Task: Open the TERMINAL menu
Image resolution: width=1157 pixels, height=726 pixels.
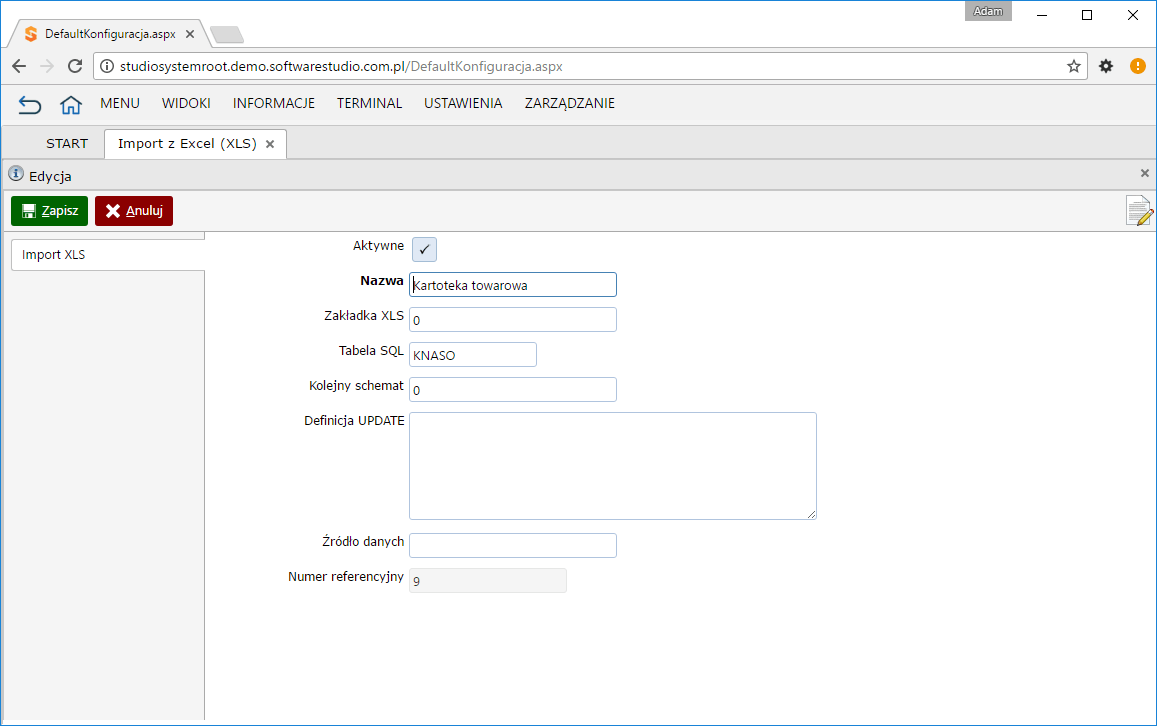Action: pos(370,103)
